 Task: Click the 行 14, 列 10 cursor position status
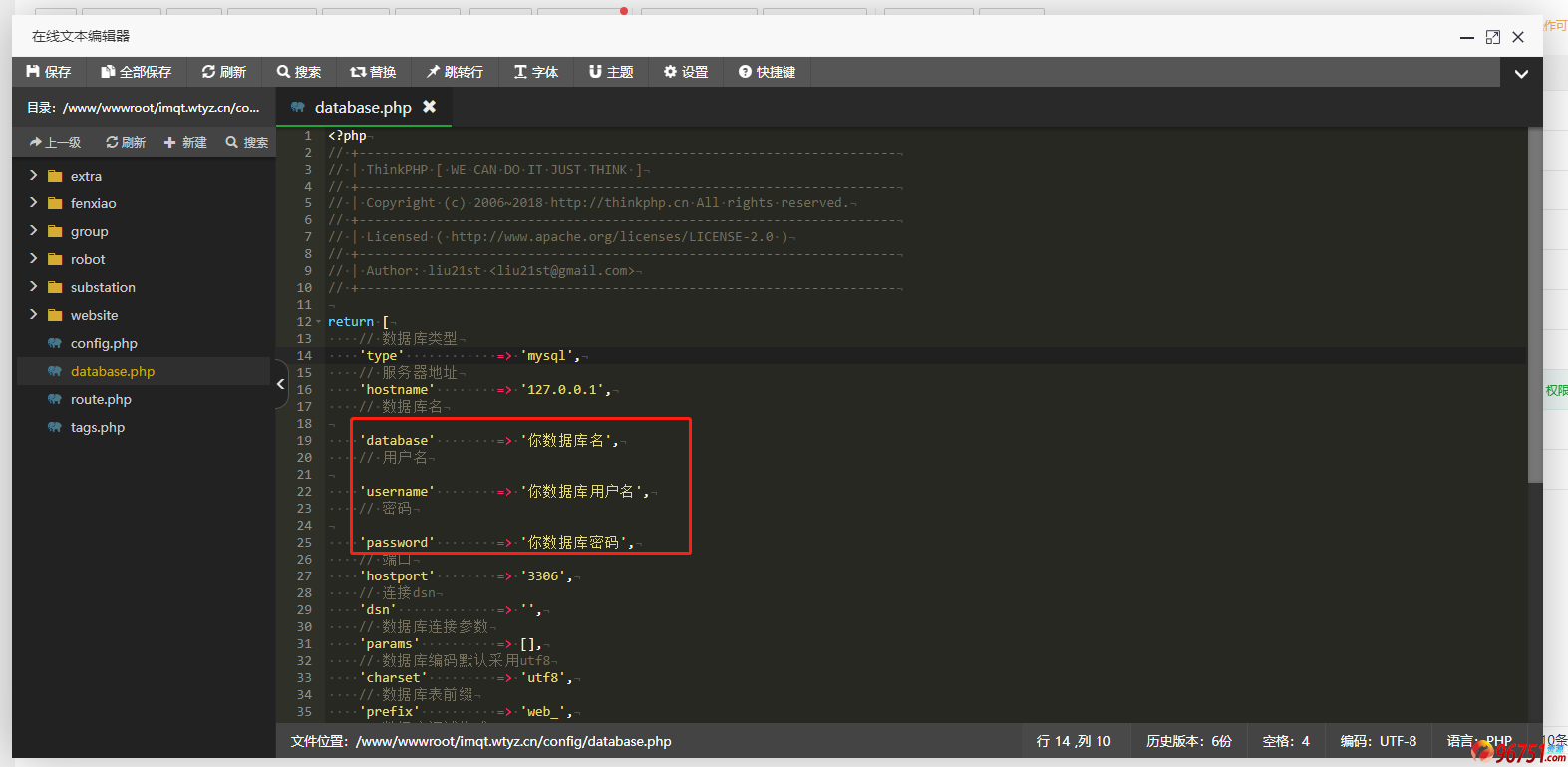click(1074, 741)
